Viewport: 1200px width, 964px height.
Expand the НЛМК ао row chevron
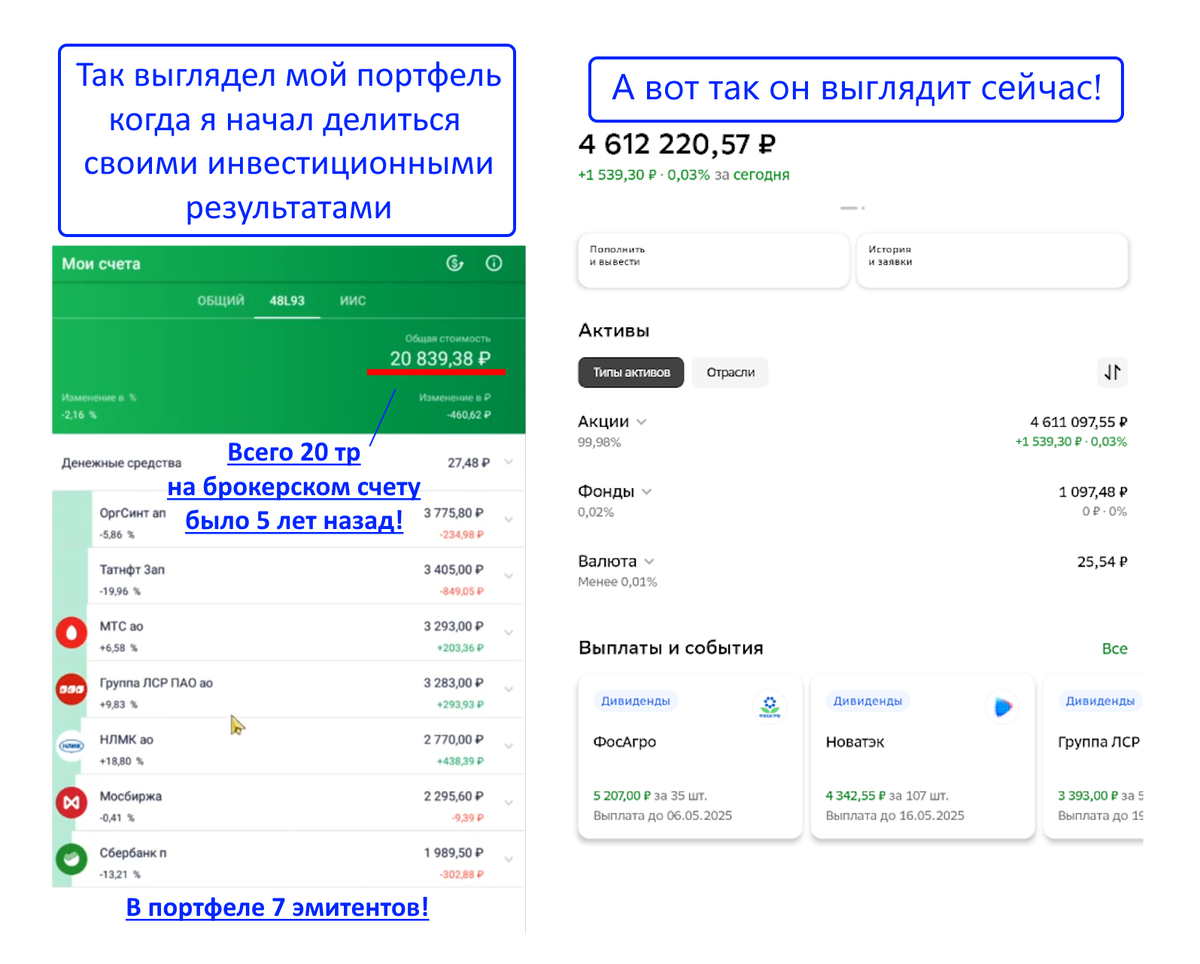[x=509, y=747]
